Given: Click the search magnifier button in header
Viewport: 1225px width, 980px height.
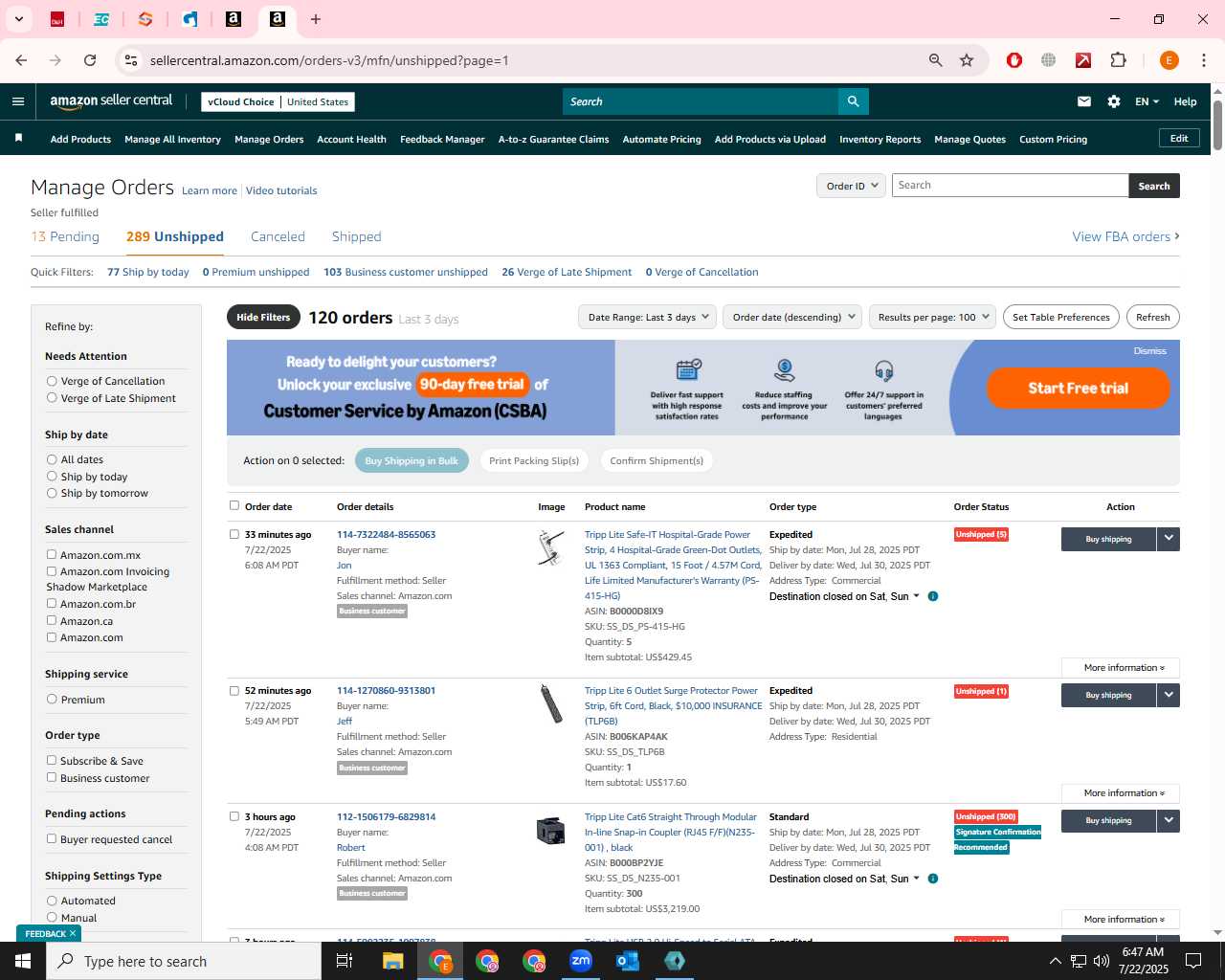Looking at the screenshot, I should (x=853, y=101).
